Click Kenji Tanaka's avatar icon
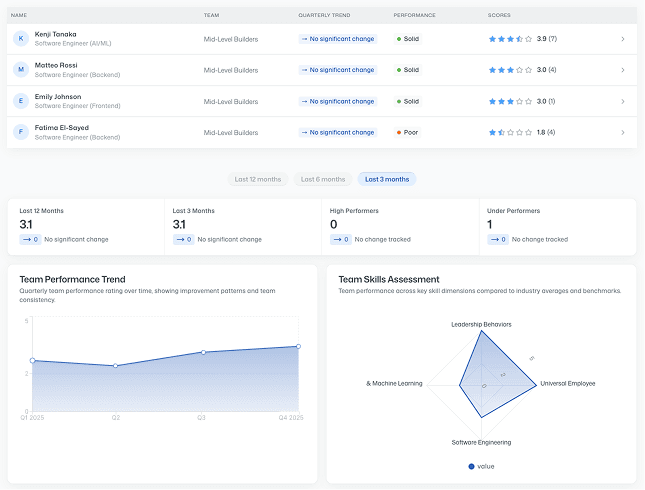The height and width of the screenshot is (490, 645). coord(21,39)
